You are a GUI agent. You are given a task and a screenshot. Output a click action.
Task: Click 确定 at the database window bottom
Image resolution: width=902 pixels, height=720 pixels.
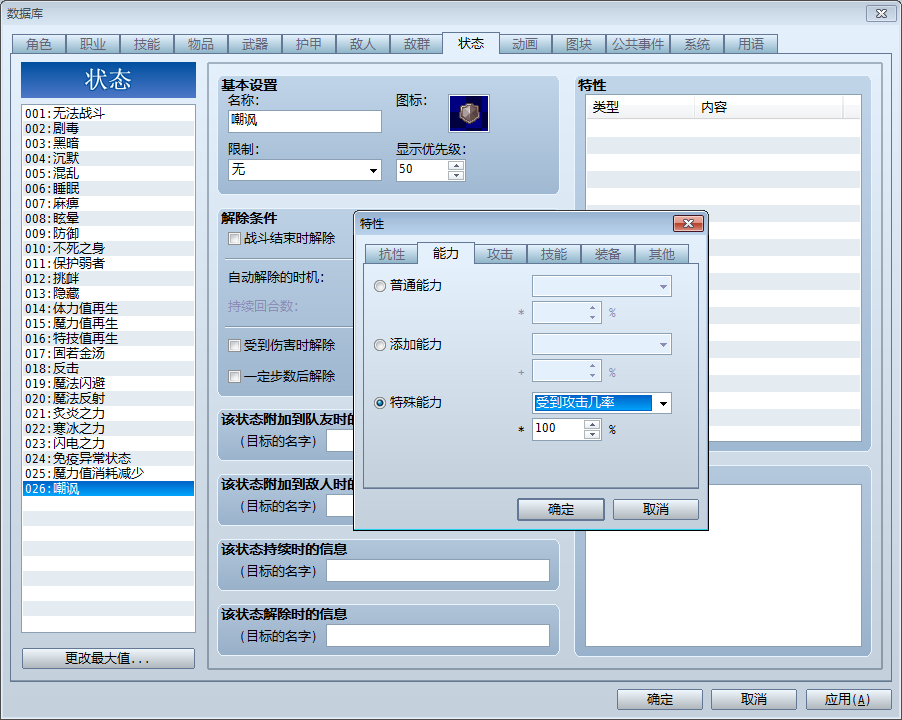click(660, 700)
